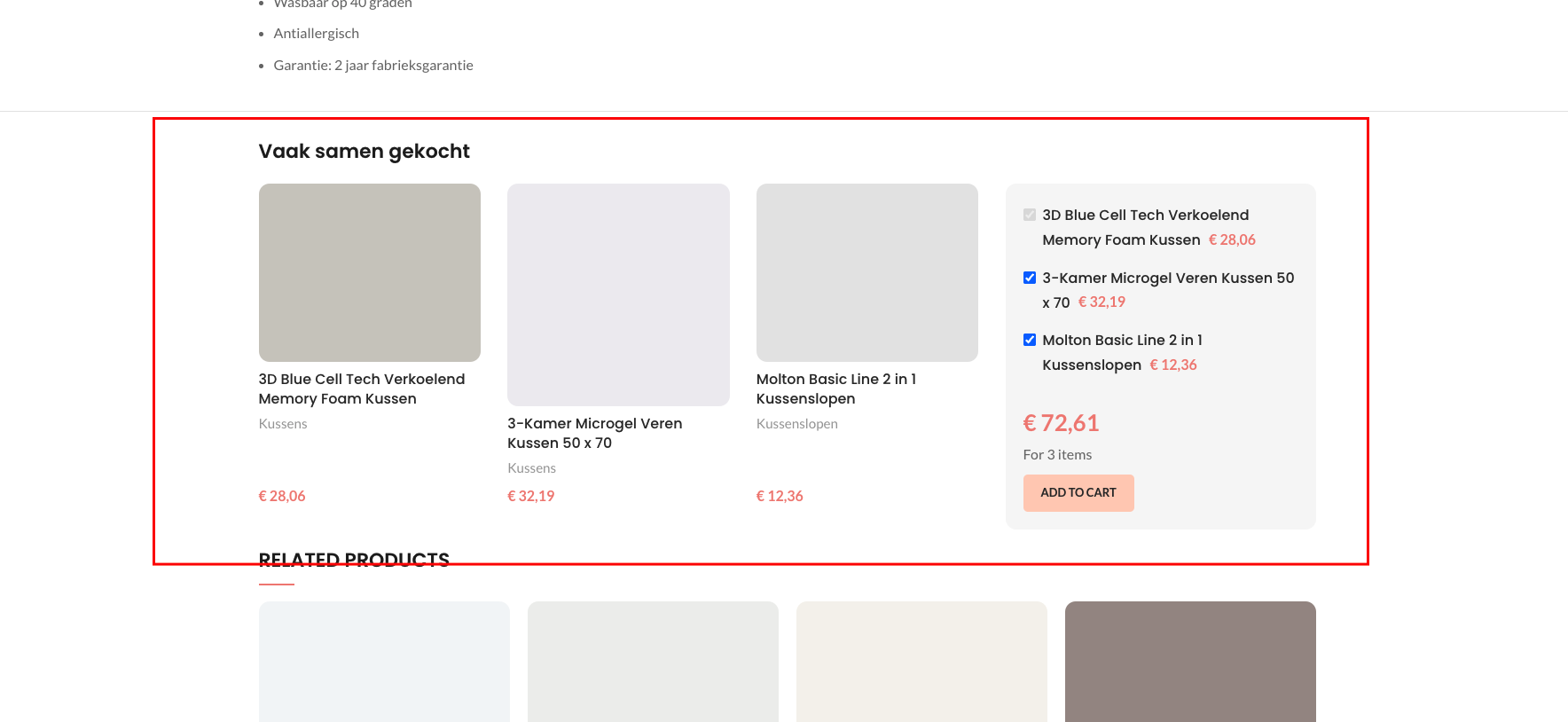Click the 'RELATED PRODUCTS' heading
Image resolution: width=1568 pixels, height=722 pixels.
pos(354,561)
